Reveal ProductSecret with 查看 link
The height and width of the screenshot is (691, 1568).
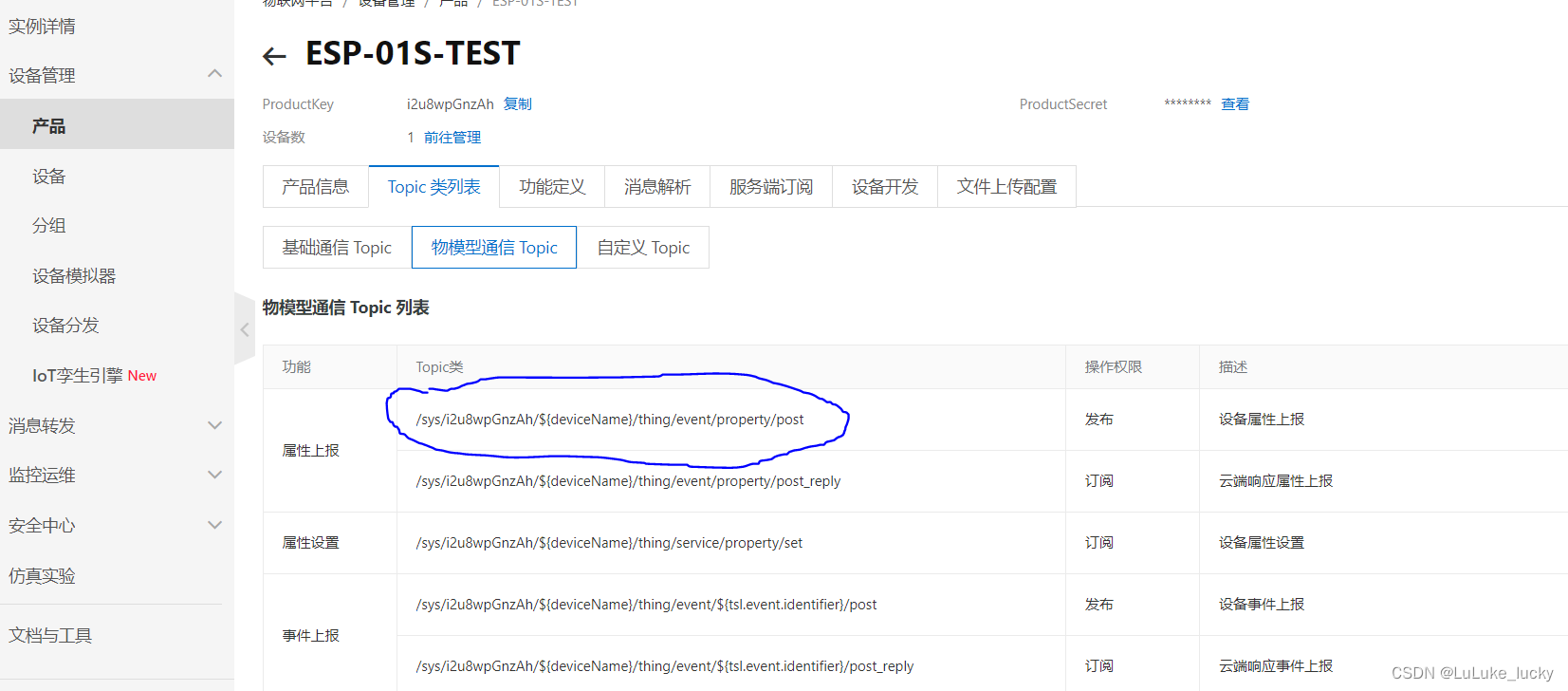tap(1235, 104)
